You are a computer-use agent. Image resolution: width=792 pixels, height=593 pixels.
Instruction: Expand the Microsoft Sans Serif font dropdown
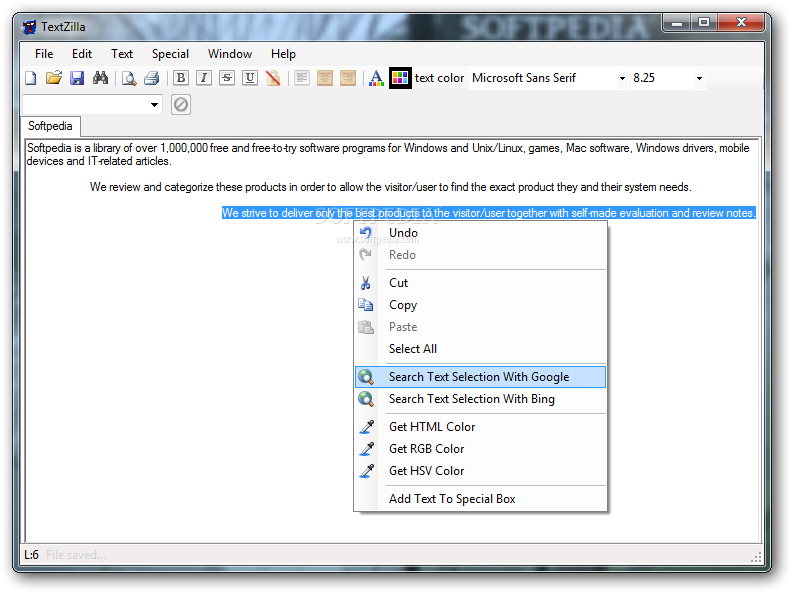(x=622, y=78)
